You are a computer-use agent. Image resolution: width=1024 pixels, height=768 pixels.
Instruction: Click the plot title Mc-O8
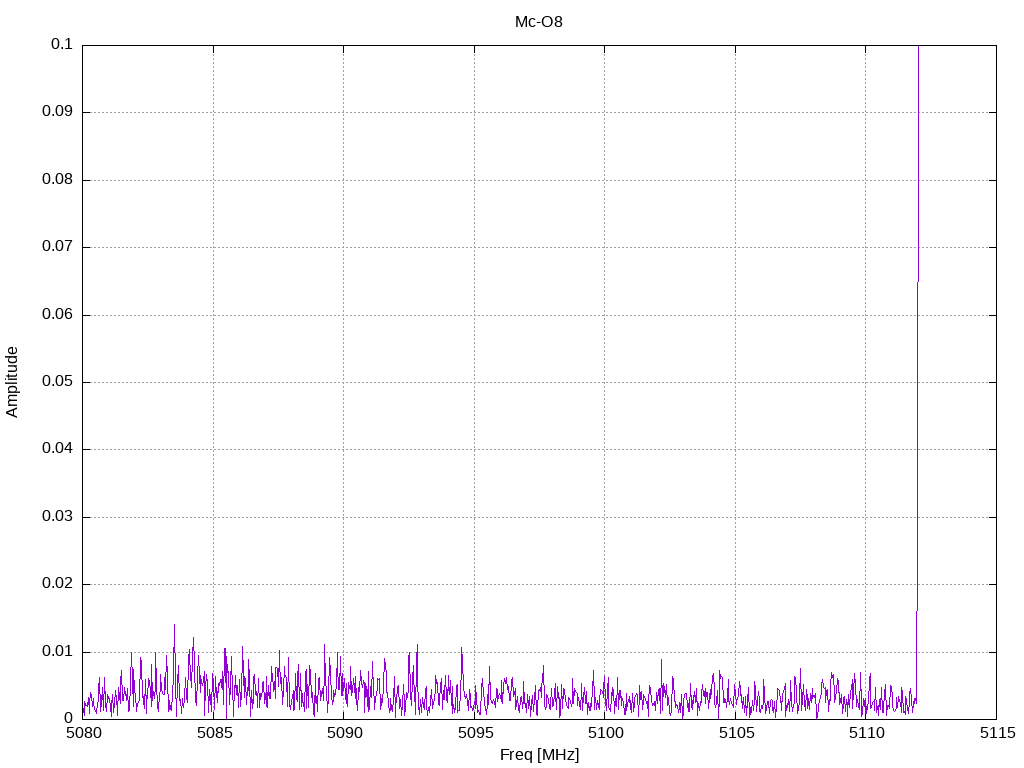tap(538, 21)
